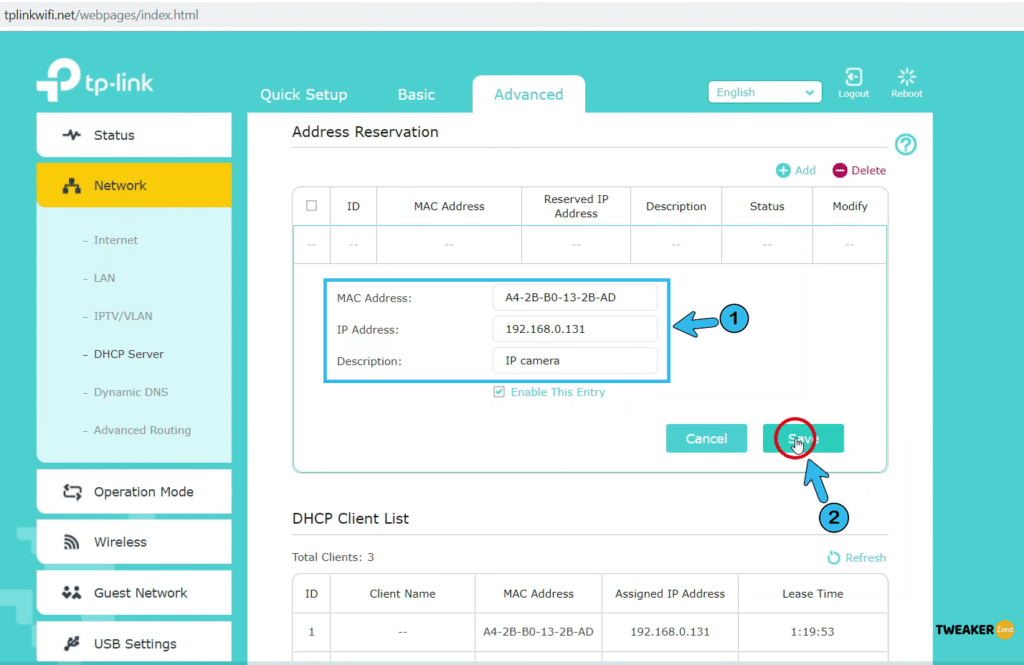Screen dimensions: 1024x665
Task: Open the Guest Network menu section
Action: click(x=134, y=592)
